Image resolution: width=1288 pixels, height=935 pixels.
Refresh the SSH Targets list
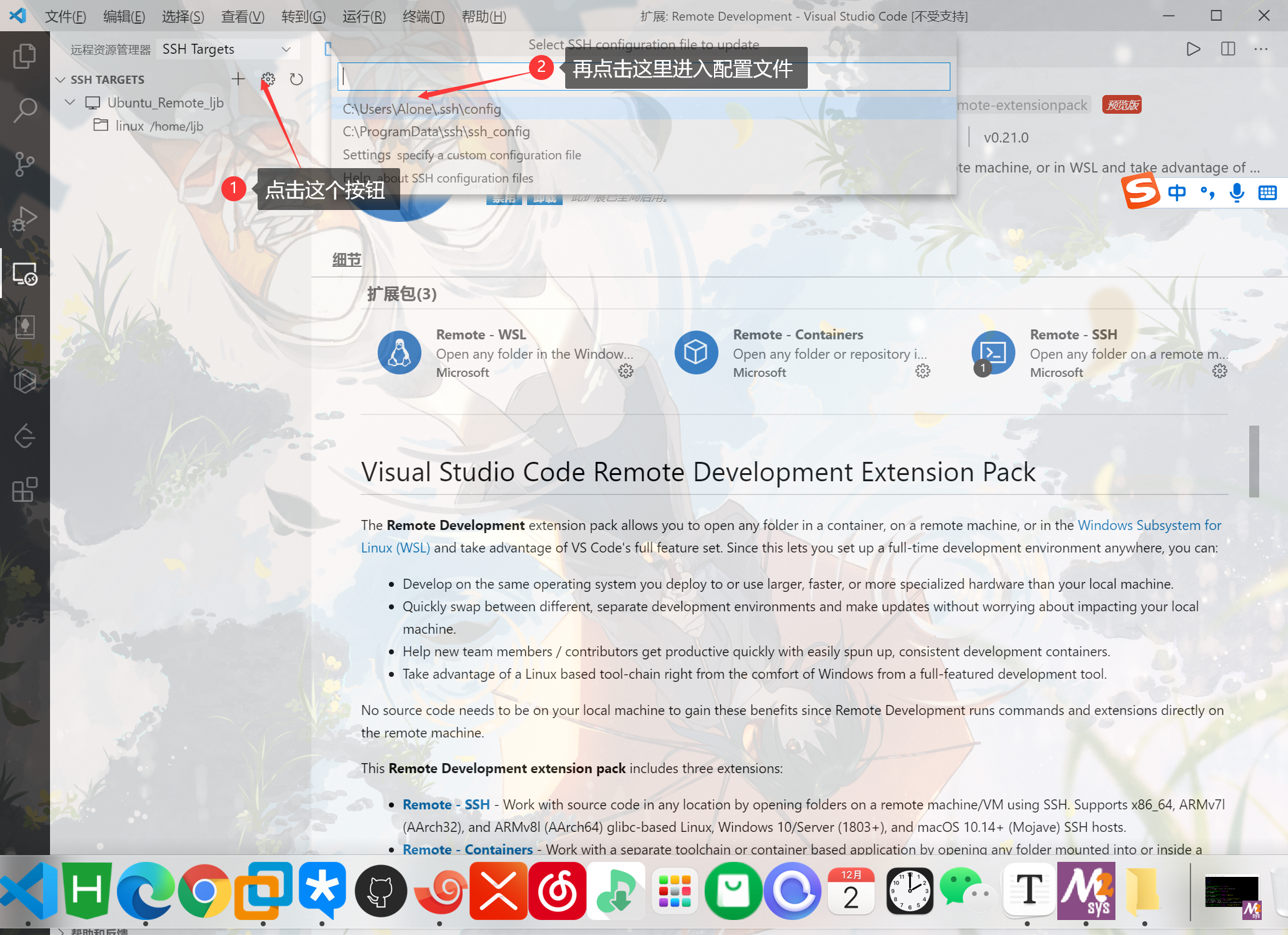(296, 79)
